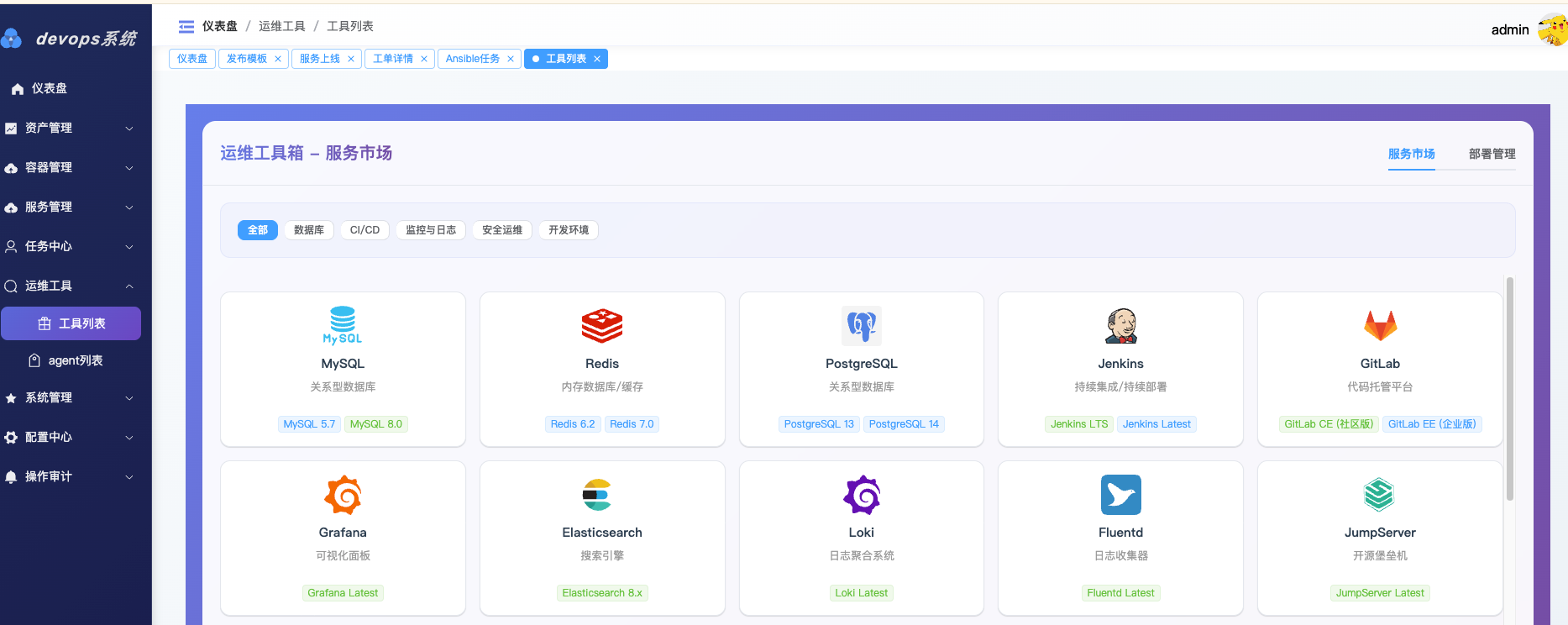Click the user icon of 任务中心
1568x625 pixels.
click(11, 247)
